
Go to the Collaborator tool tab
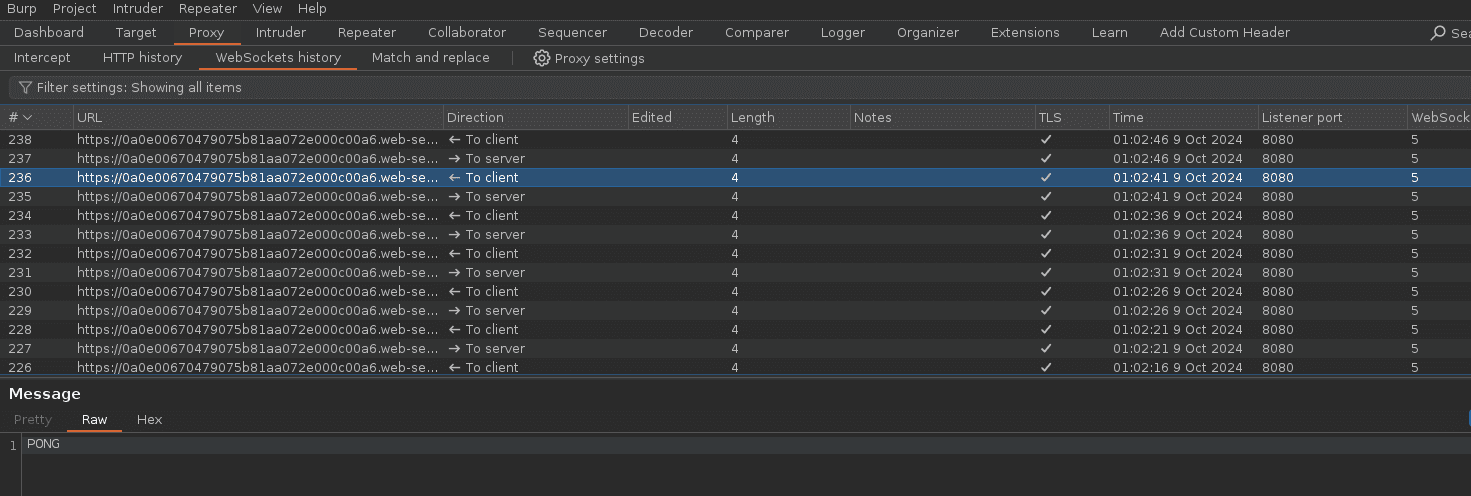467,33
